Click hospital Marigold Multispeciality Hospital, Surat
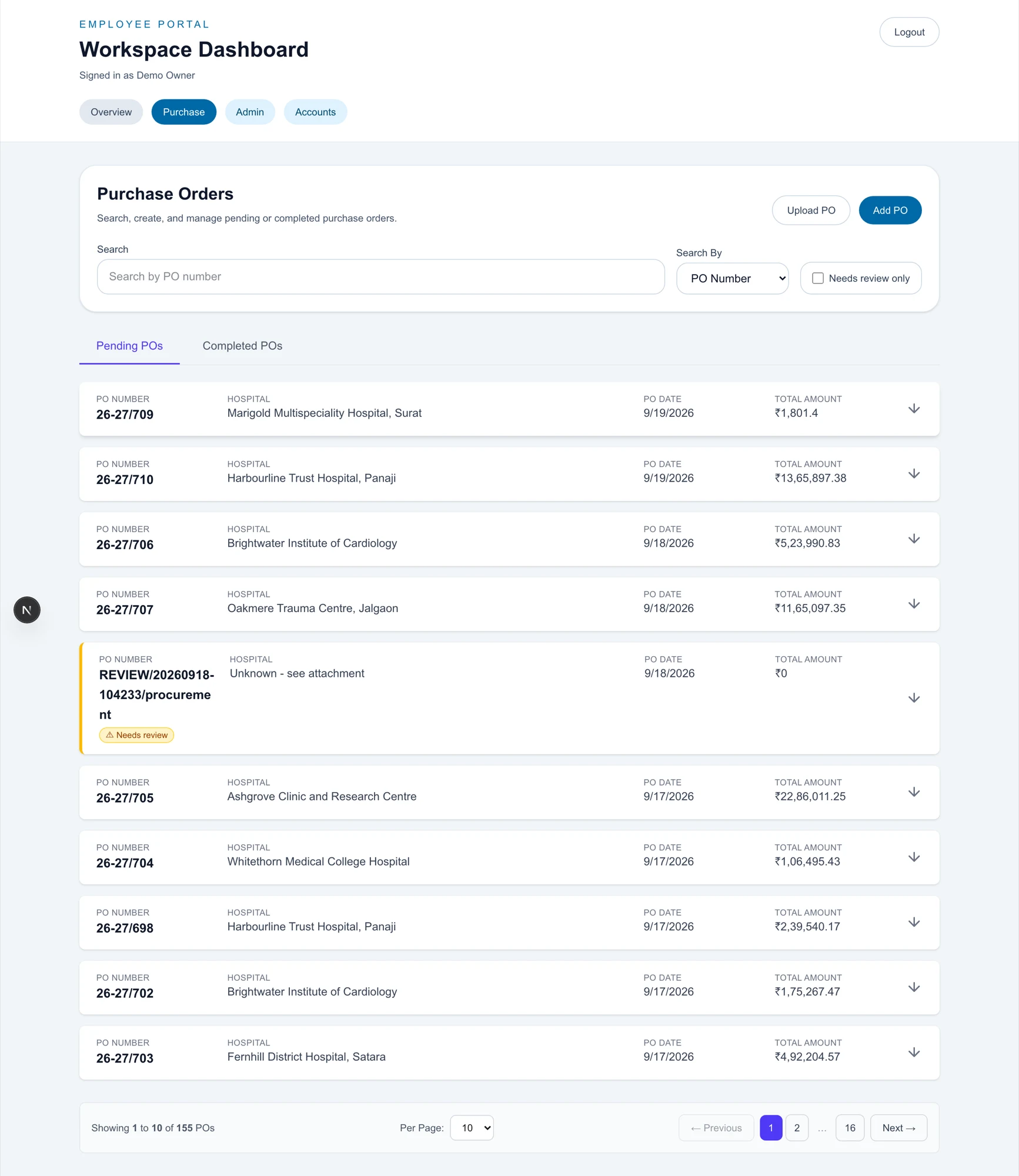Screen dimensions: 1019x1176 pos(325,413)
